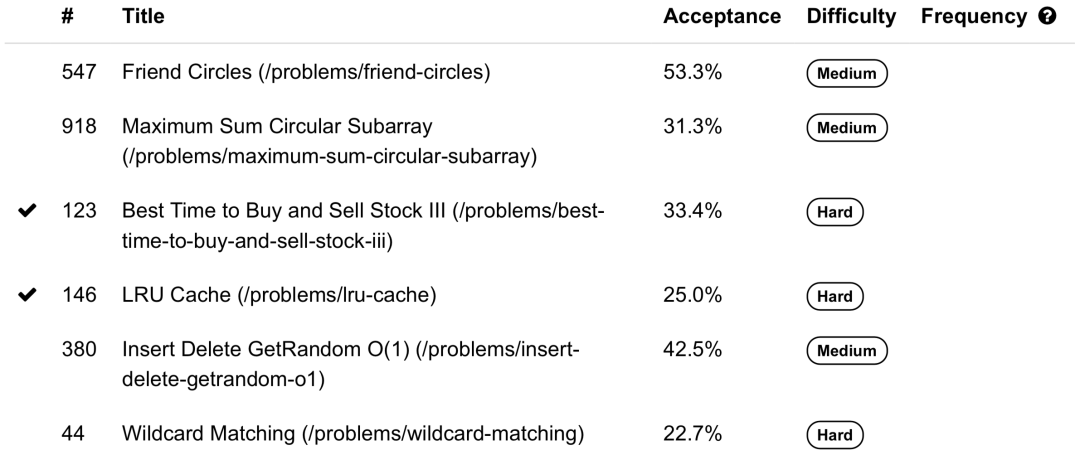Open the Maximum Sum Circular Subarray link

coord(329,141)
